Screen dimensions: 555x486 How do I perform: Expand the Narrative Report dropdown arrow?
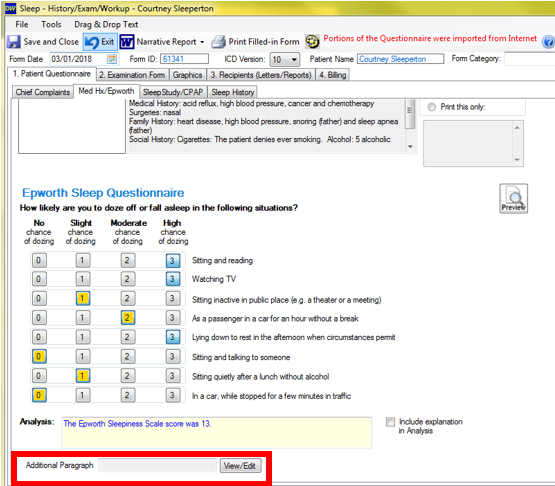(x=202, y=42)
